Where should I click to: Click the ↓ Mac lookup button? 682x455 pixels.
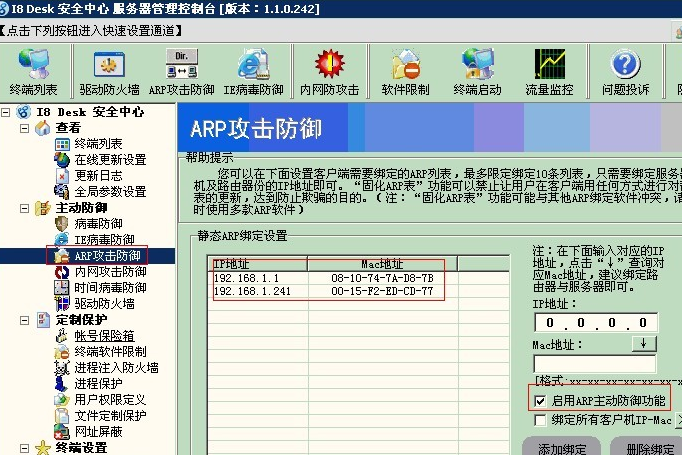(644, 344)
